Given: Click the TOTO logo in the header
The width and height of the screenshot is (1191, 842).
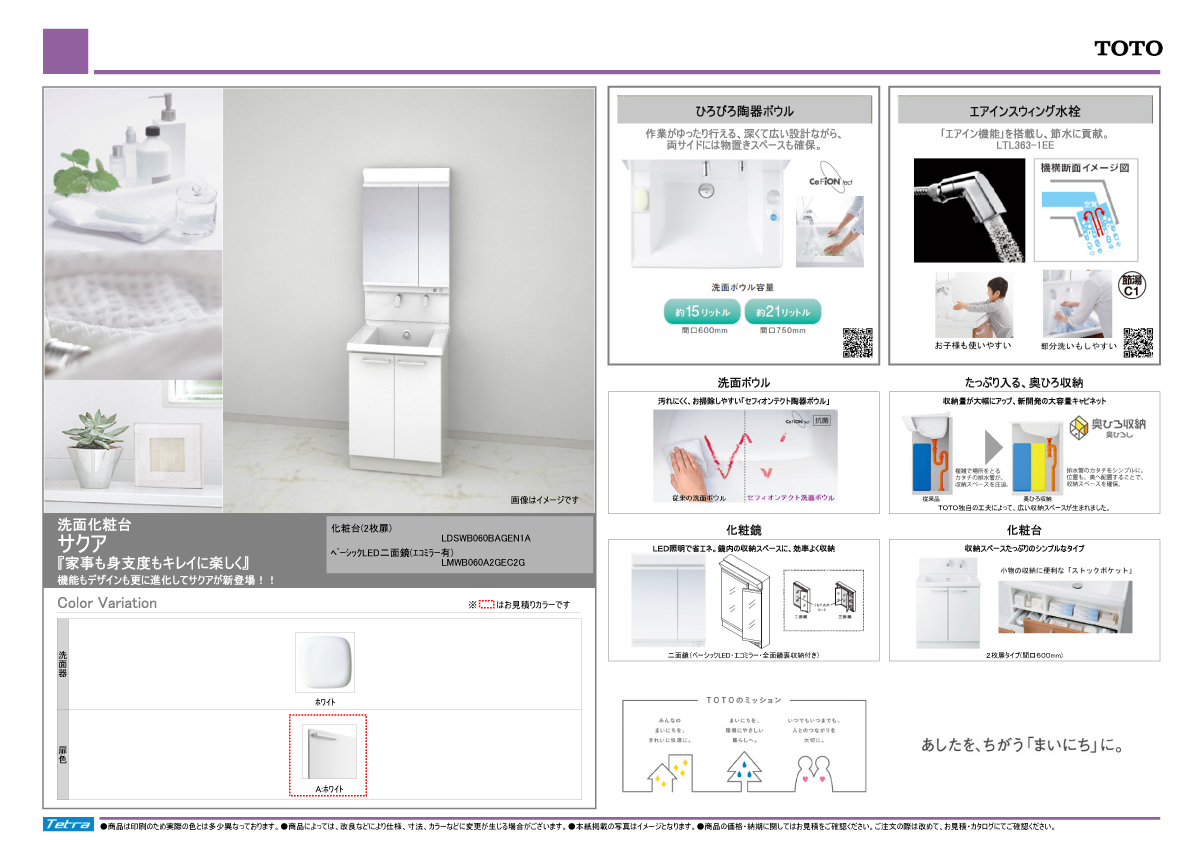Looking at the screenshot, I should 1128,49.
